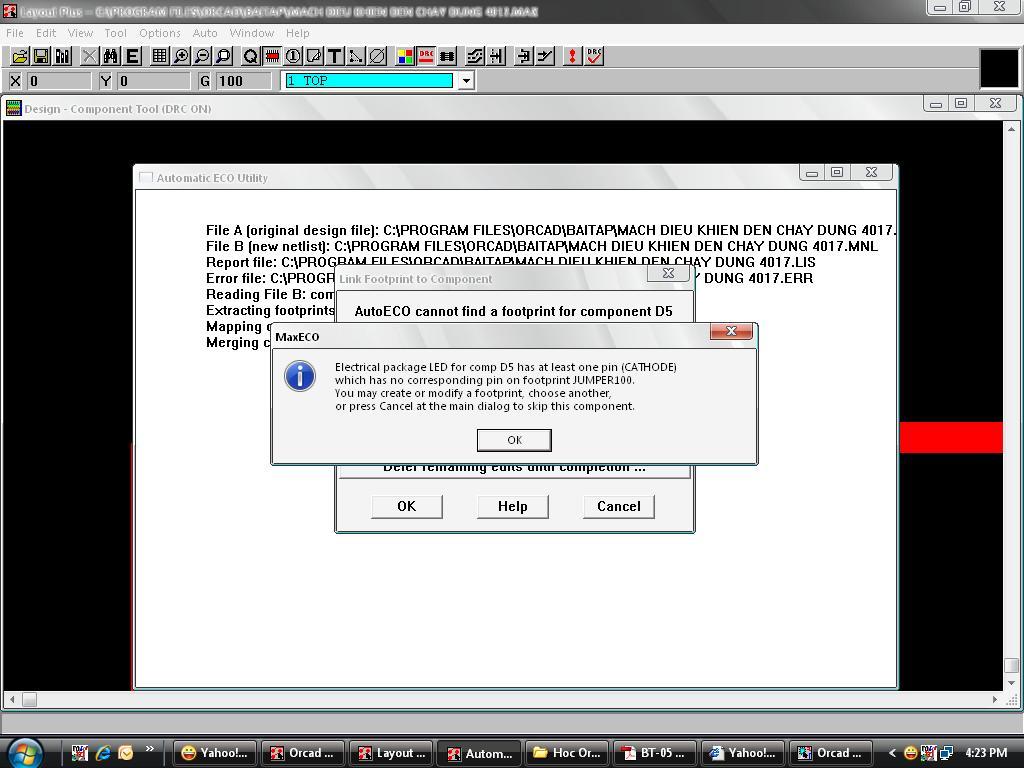Switch to 'BT-05 ...' PDF taskbar button
1024x768 pixels.
655,753
